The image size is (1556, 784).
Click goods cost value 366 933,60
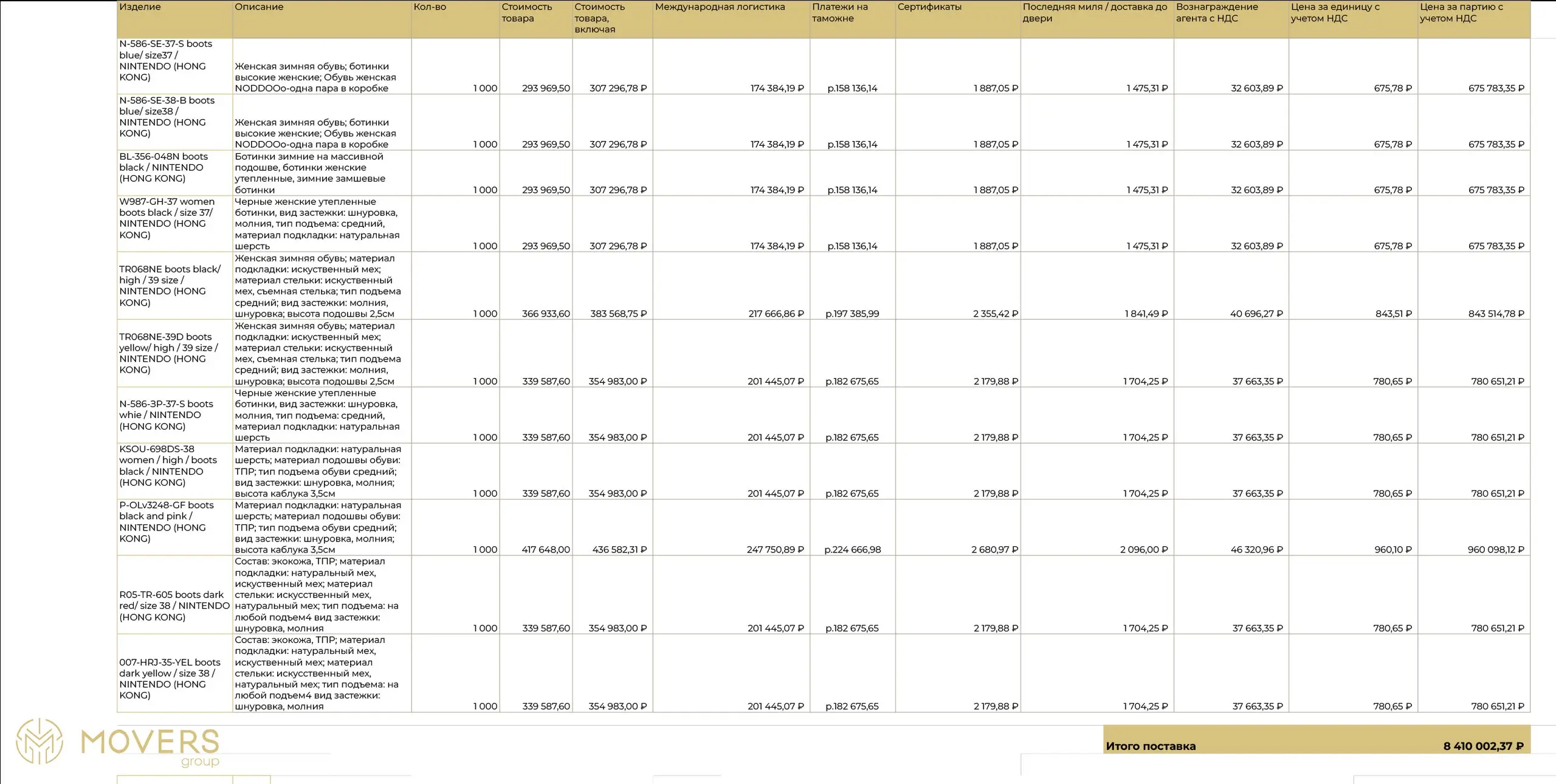click(546, 314)
